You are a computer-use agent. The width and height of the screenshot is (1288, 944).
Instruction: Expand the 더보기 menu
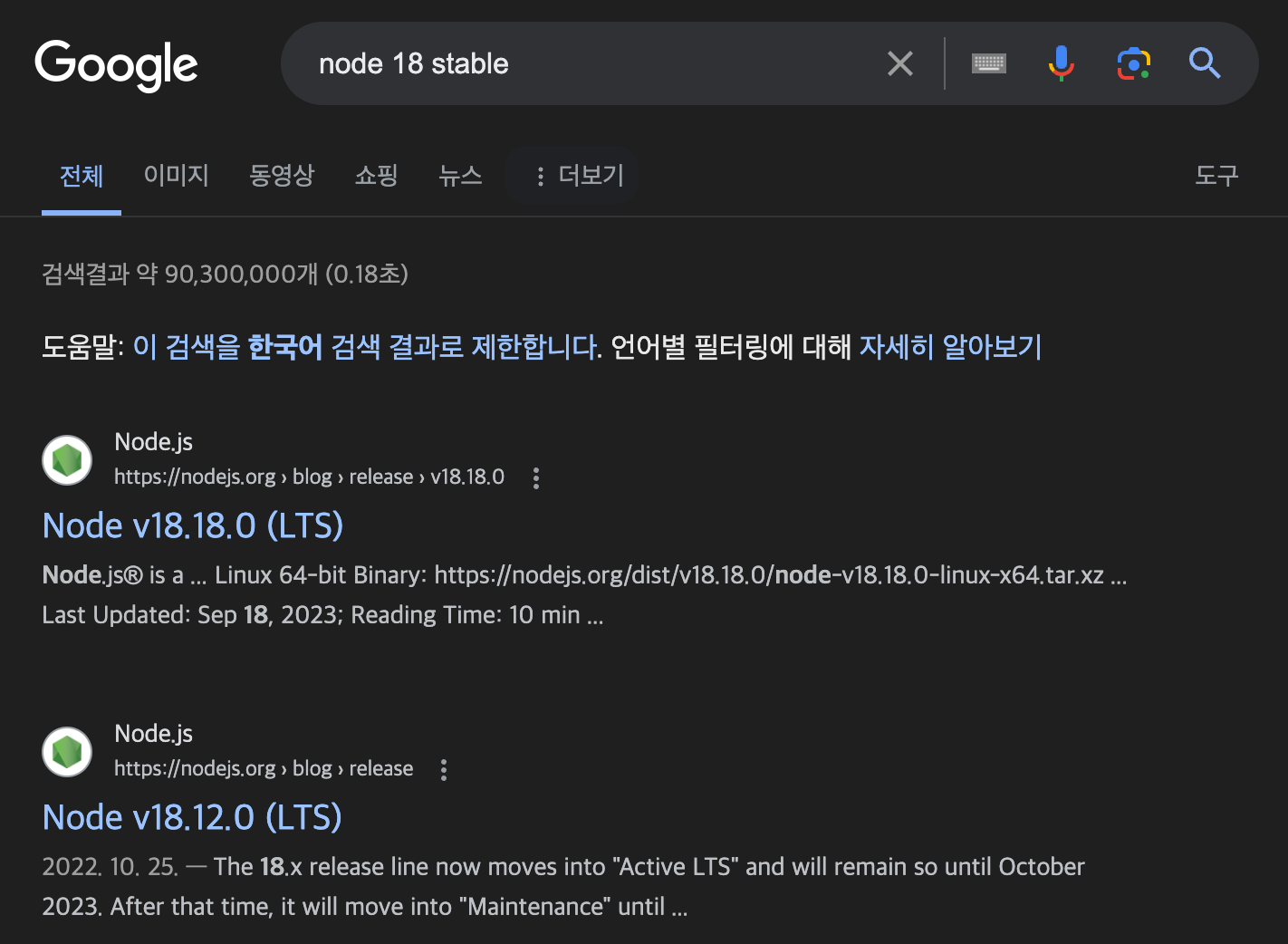(580, 176)
